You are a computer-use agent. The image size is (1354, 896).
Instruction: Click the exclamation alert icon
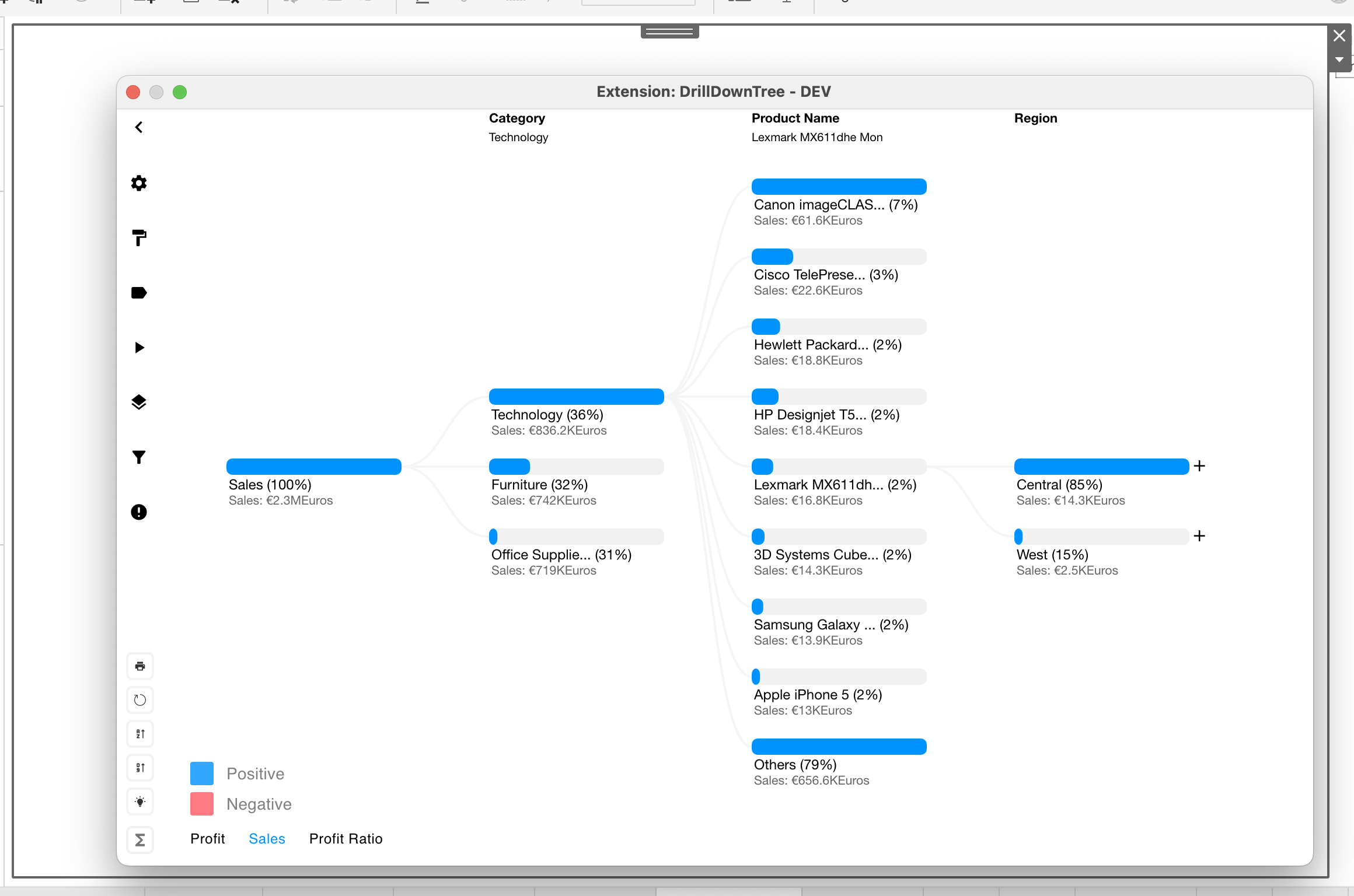pyautogui.click(x=139, y=512)
